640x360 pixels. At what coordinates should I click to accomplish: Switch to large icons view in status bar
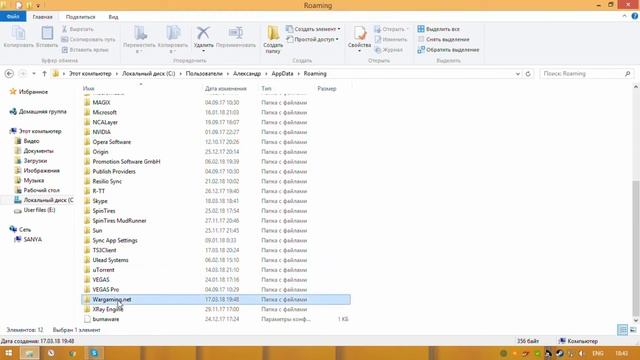[x=633, y=330]
